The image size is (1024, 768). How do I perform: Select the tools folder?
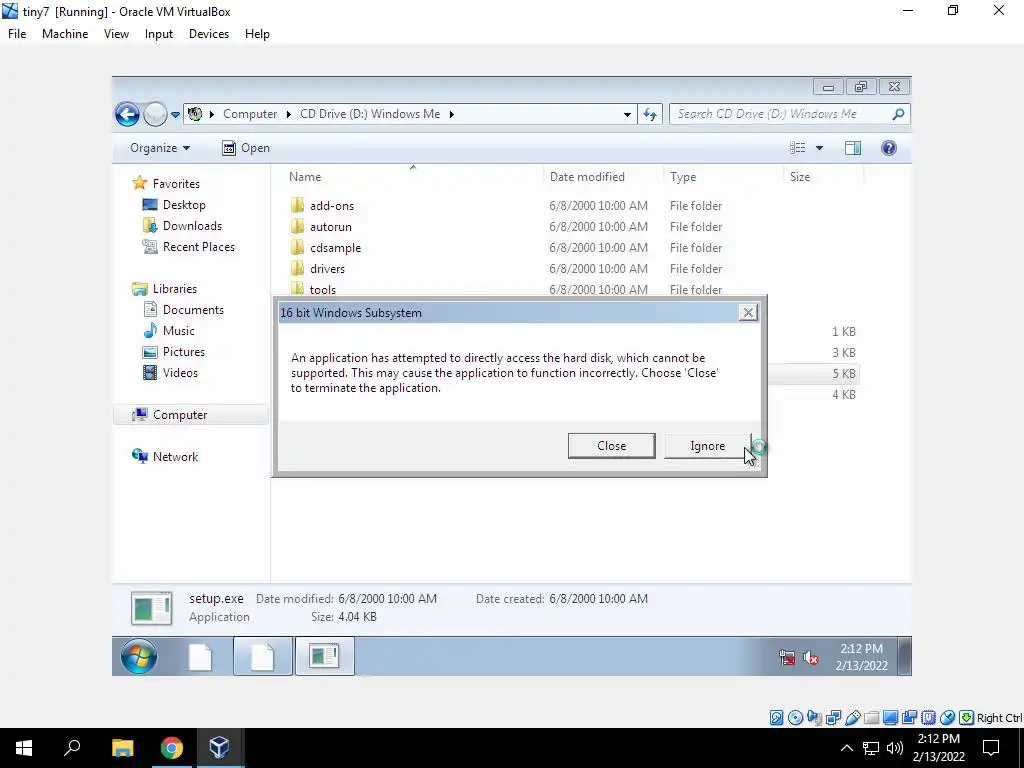(x=323, y=289)
